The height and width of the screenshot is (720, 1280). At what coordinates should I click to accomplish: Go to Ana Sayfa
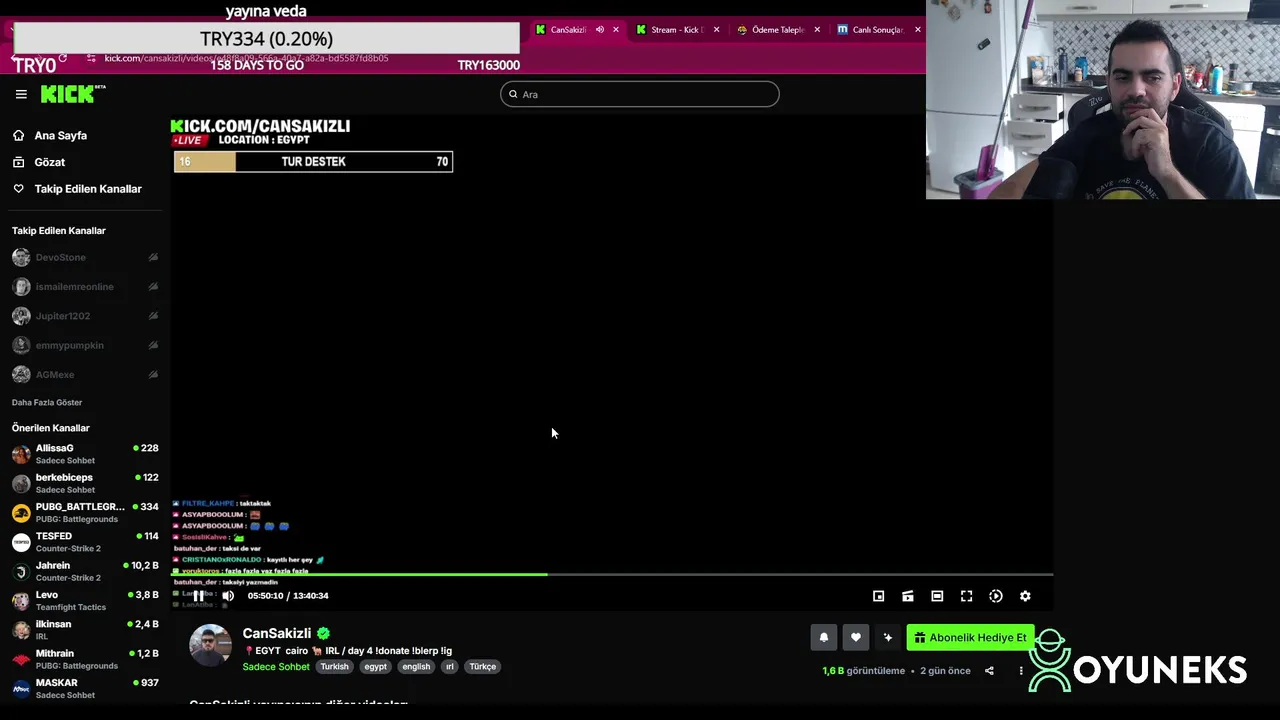(60, 135)
